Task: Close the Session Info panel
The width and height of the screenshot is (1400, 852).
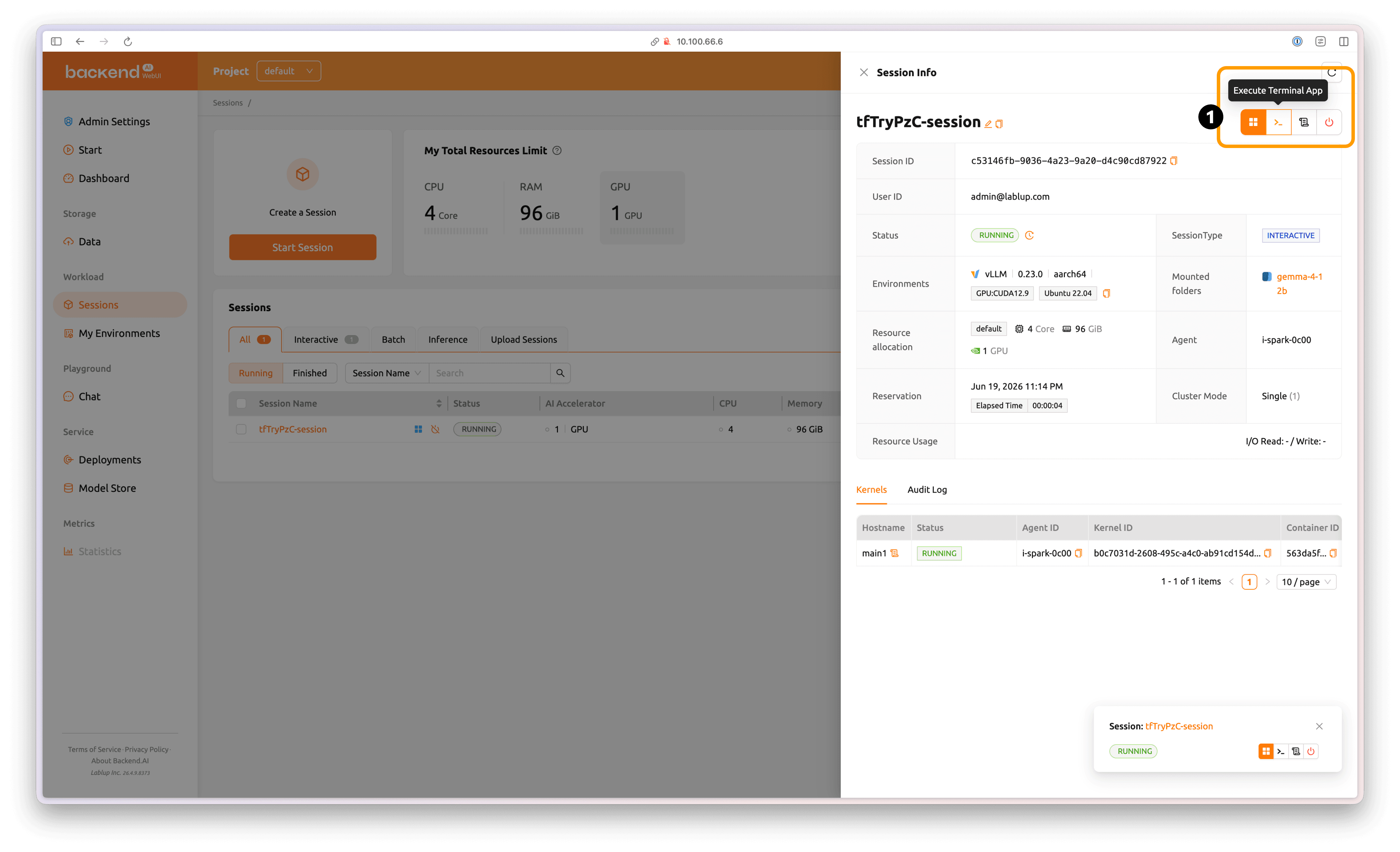Action: [864, 72]
